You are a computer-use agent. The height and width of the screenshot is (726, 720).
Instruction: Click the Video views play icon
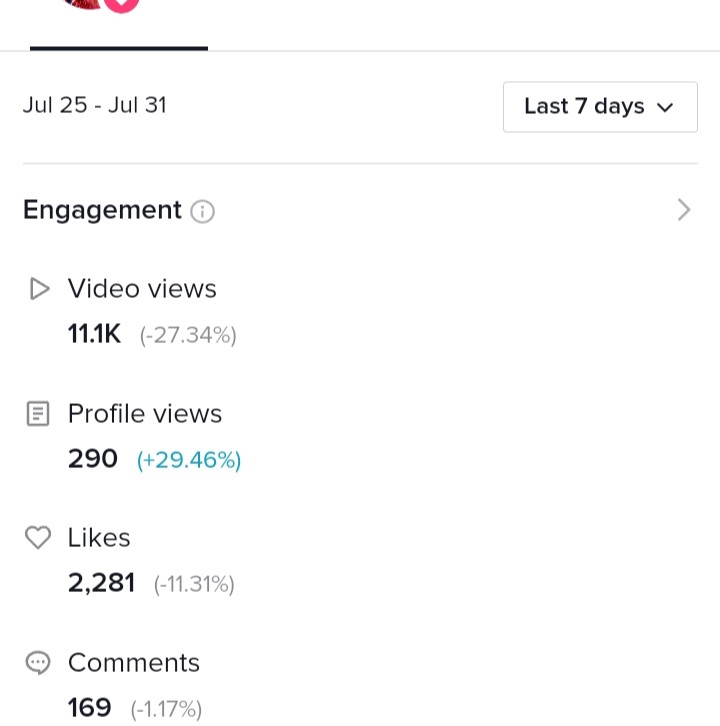39,288
